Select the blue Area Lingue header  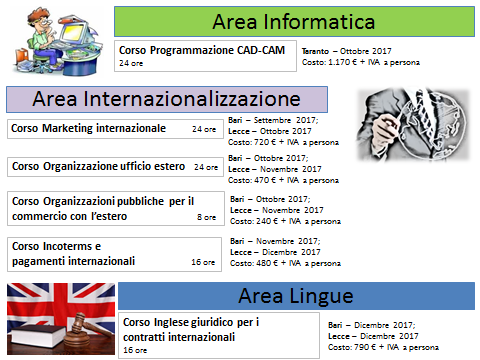(x=296, y=296)
